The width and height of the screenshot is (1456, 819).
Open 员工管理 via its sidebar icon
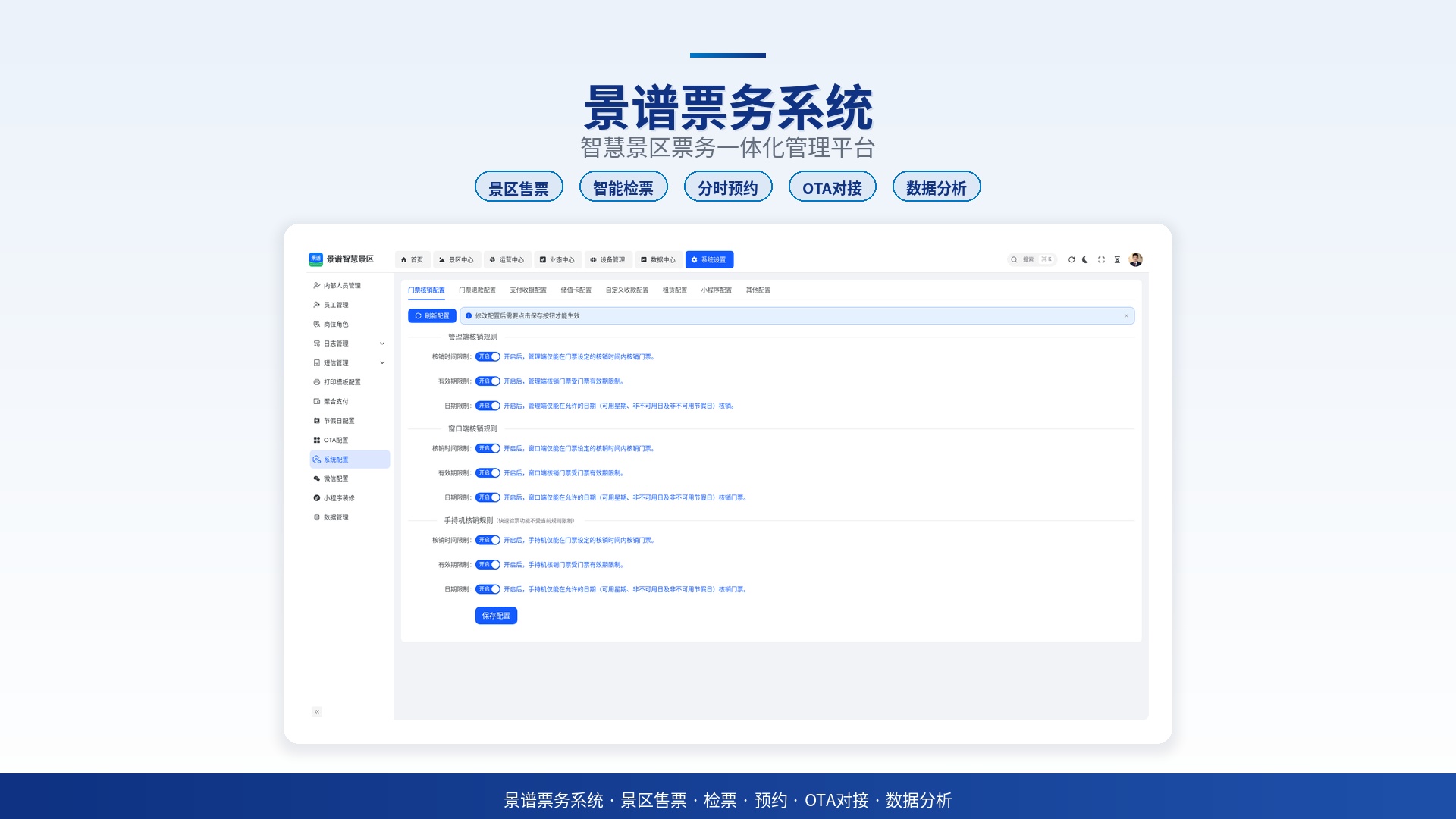pos(317,305)
